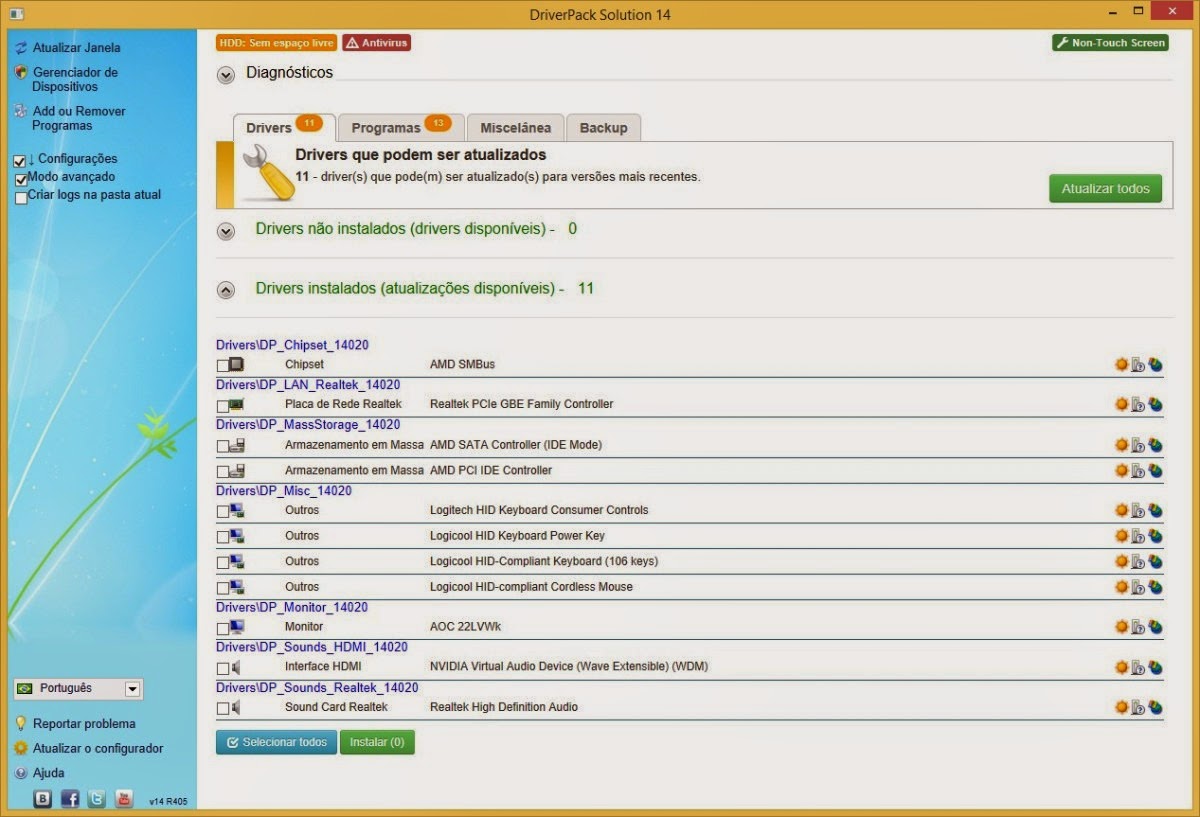Disable the Modo avançado checkbox

pos(21,178)
